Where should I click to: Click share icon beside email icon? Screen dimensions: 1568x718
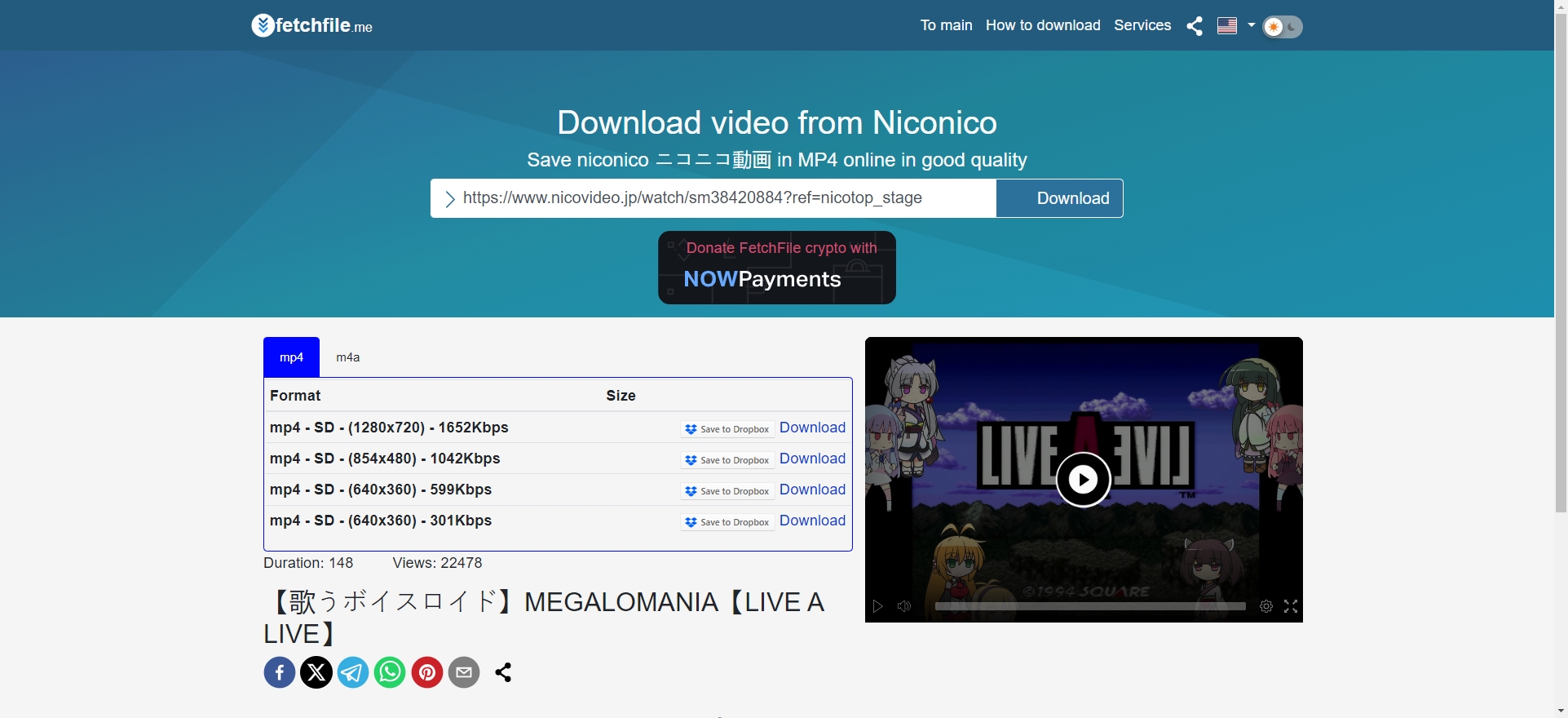pyautogui.click(x=503, y=672)
